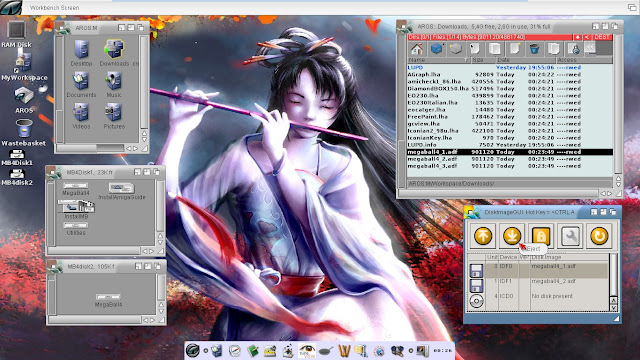This screenshot has width=640, height=360.
Task: Click the Eject button in DiskImageGUI
Action: 512,236
